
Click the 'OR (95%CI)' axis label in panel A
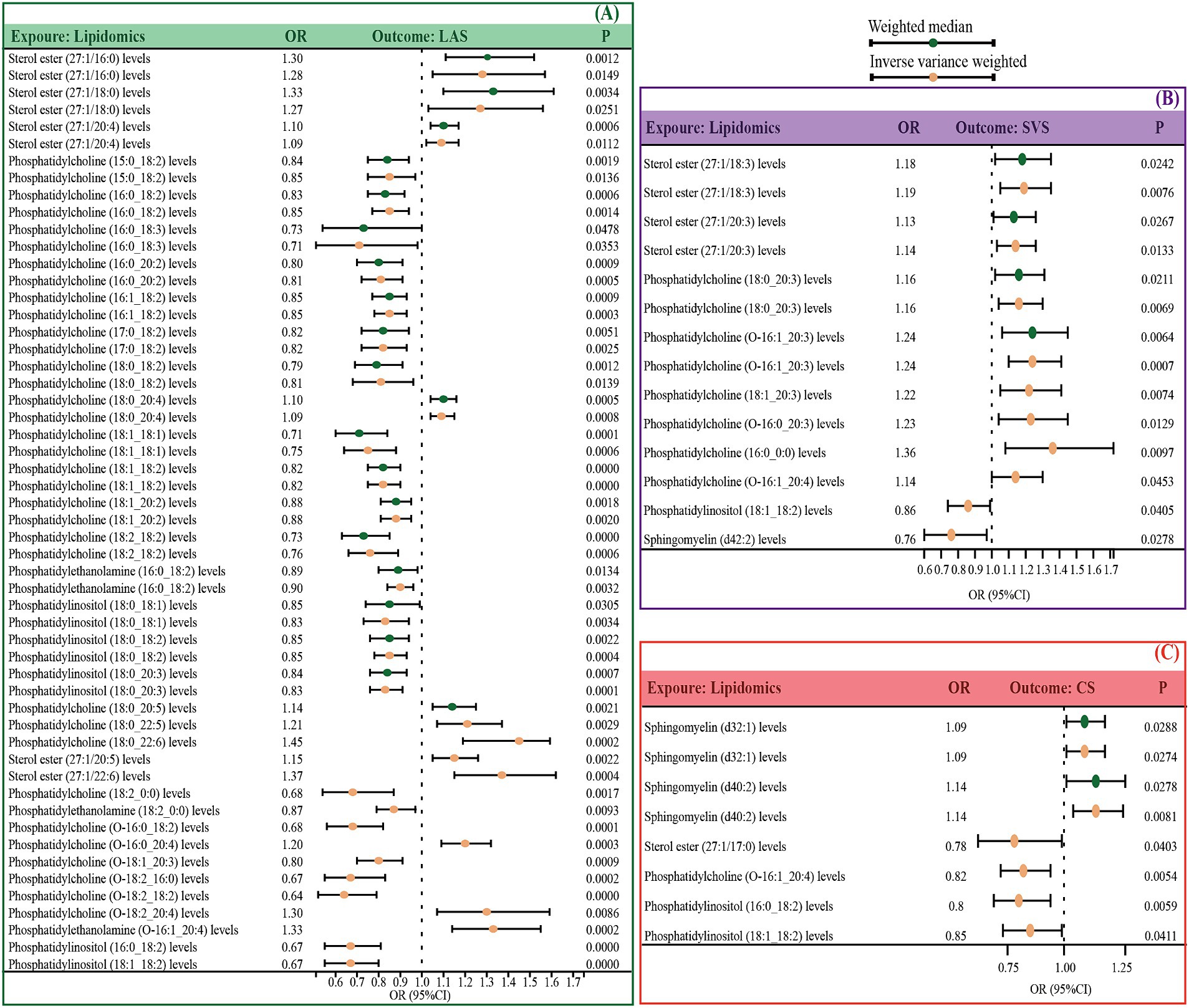pos(420,995)
